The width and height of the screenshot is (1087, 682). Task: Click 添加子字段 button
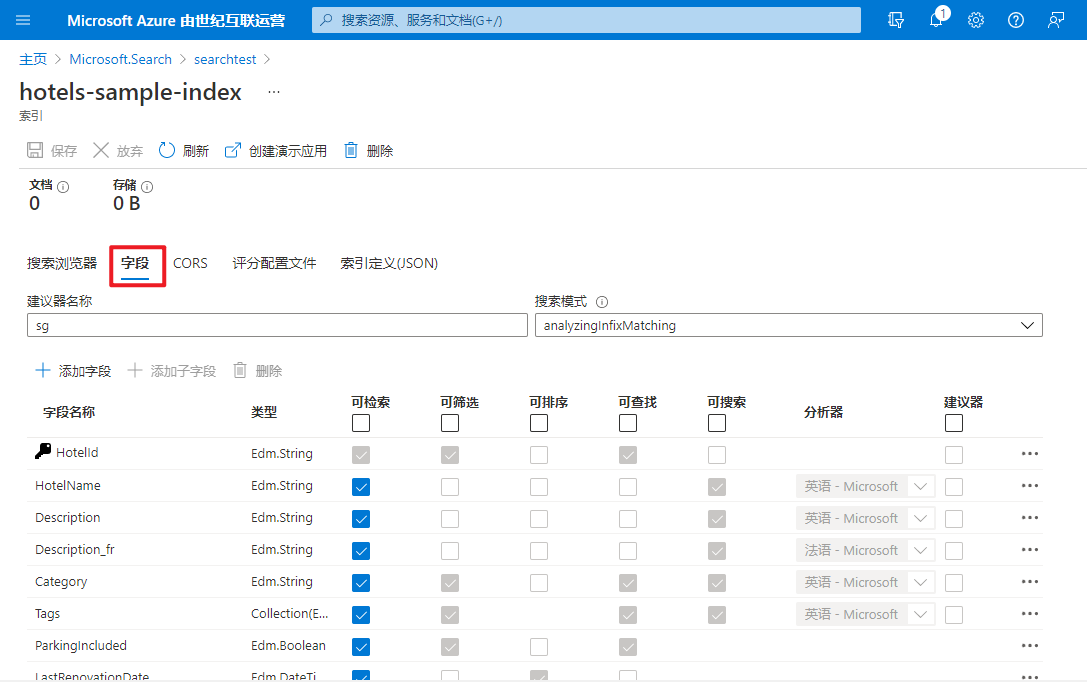point(172,371)
